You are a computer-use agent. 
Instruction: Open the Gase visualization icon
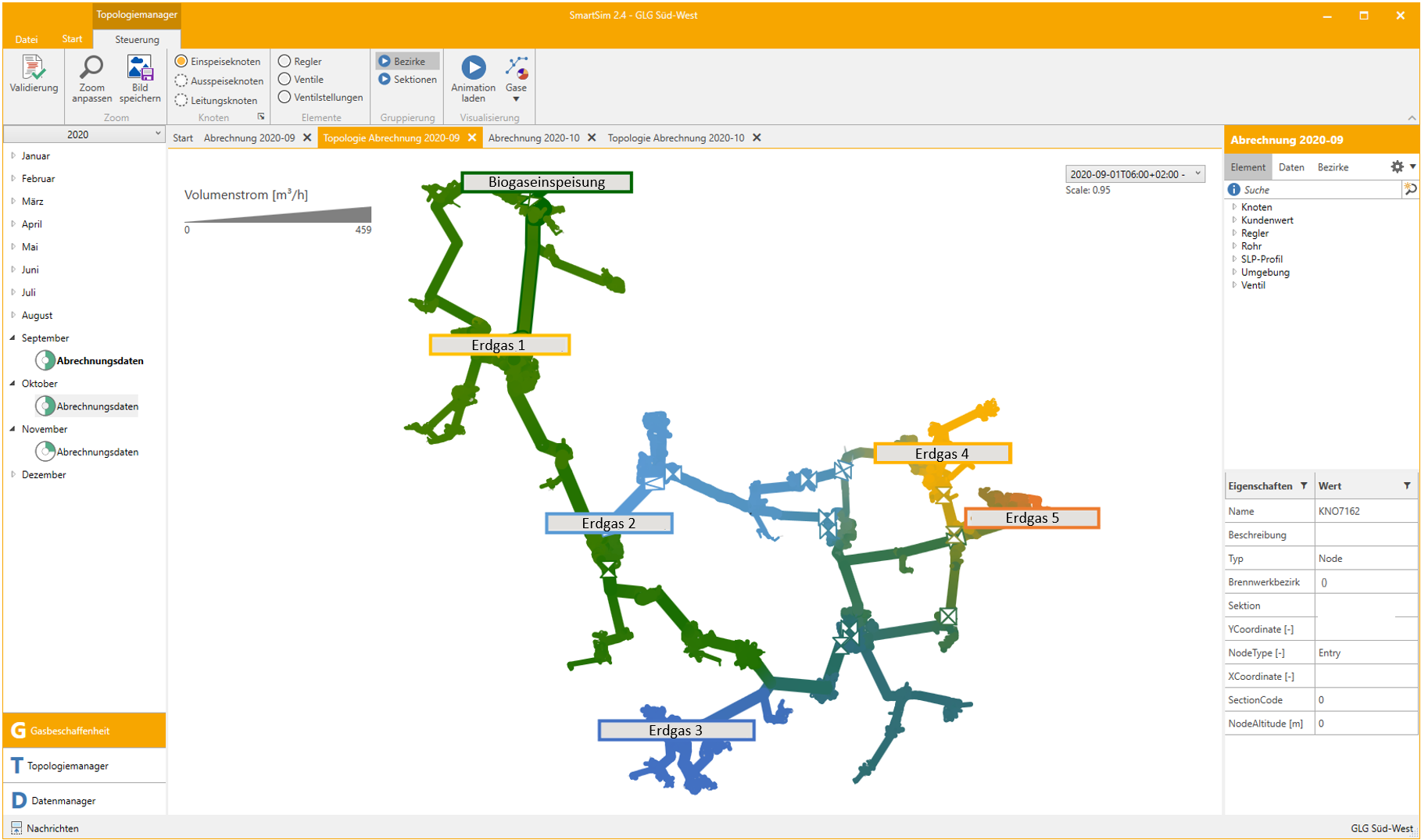pos(516,68)
